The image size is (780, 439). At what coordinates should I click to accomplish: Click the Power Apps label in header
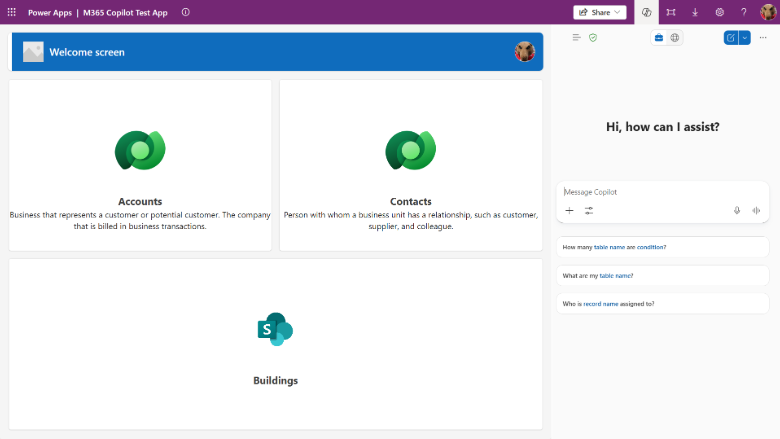pyautogui.click(x=50, y=12)
